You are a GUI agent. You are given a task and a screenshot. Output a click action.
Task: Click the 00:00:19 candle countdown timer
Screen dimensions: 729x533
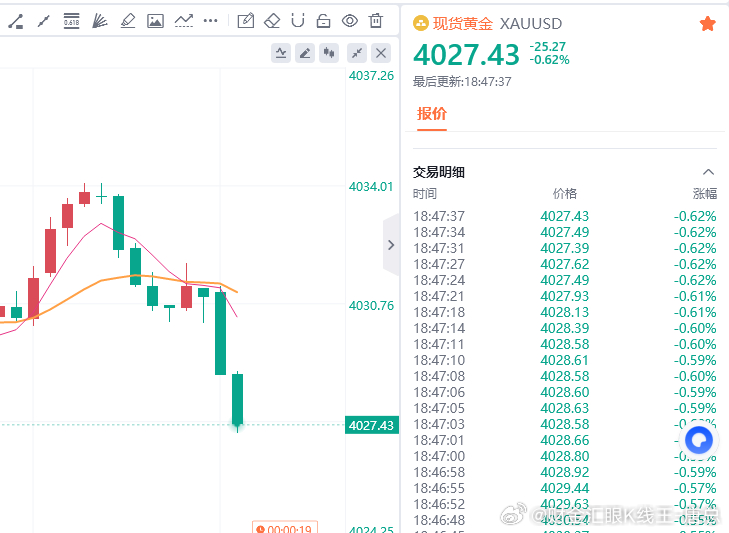[x=285, y=528]
